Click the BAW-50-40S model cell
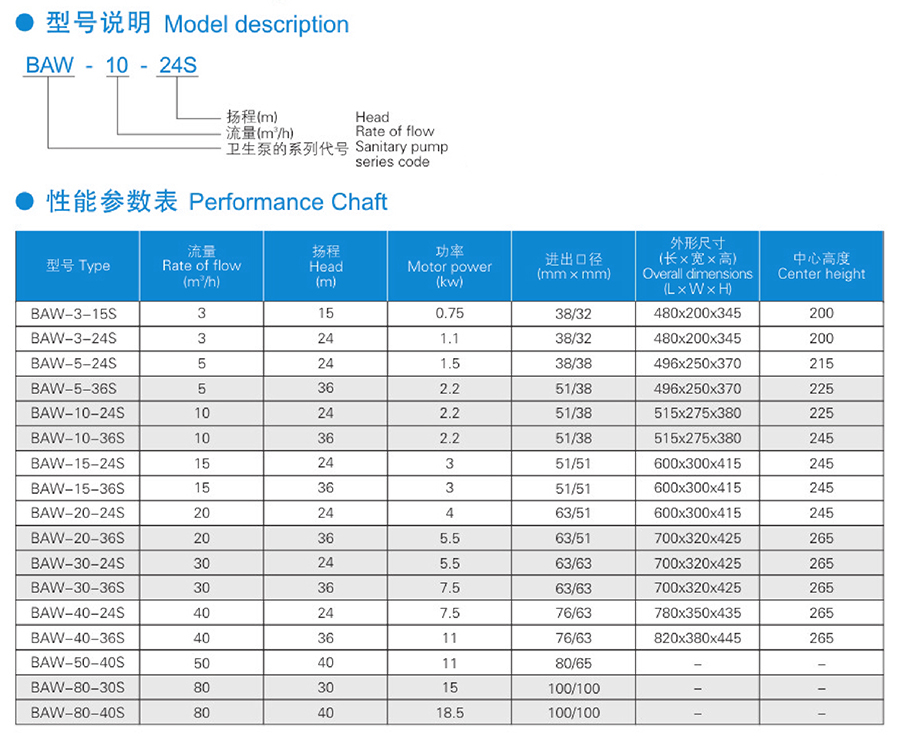The height and width of the screenshot is (740, 900). click(x=78, y=663)
